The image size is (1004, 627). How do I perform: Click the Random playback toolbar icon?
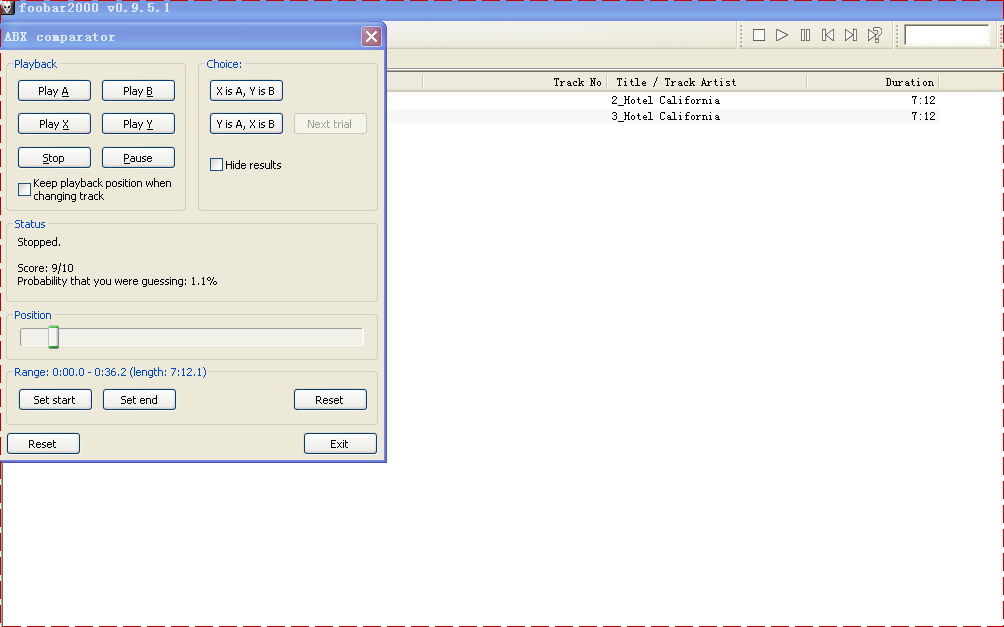(875, 35)
